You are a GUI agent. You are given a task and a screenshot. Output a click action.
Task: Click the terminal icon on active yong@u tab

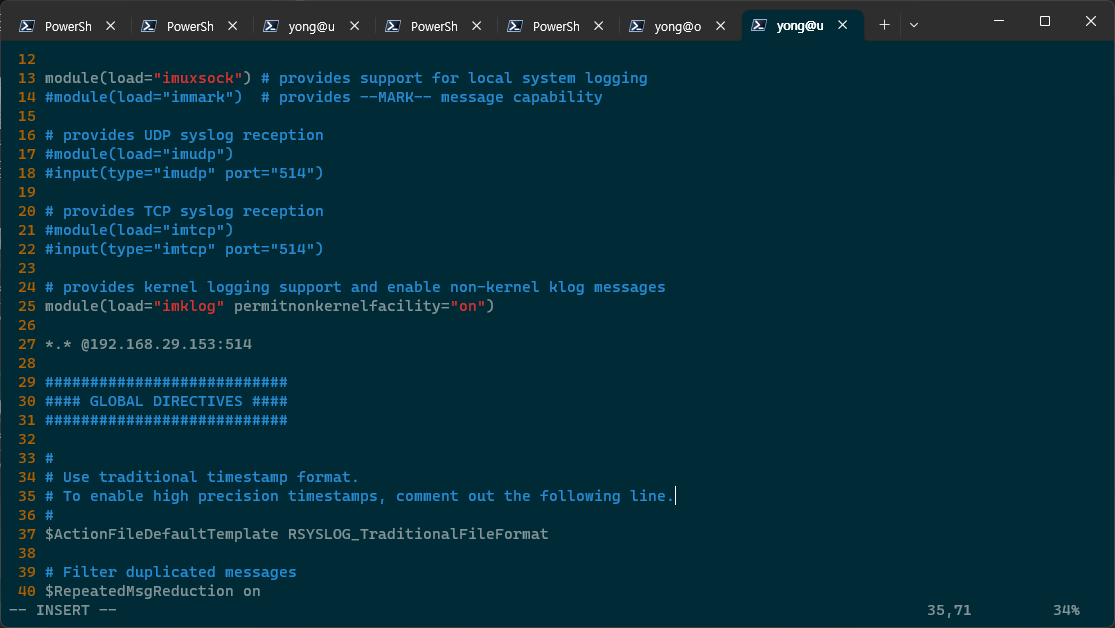point(759,26)
